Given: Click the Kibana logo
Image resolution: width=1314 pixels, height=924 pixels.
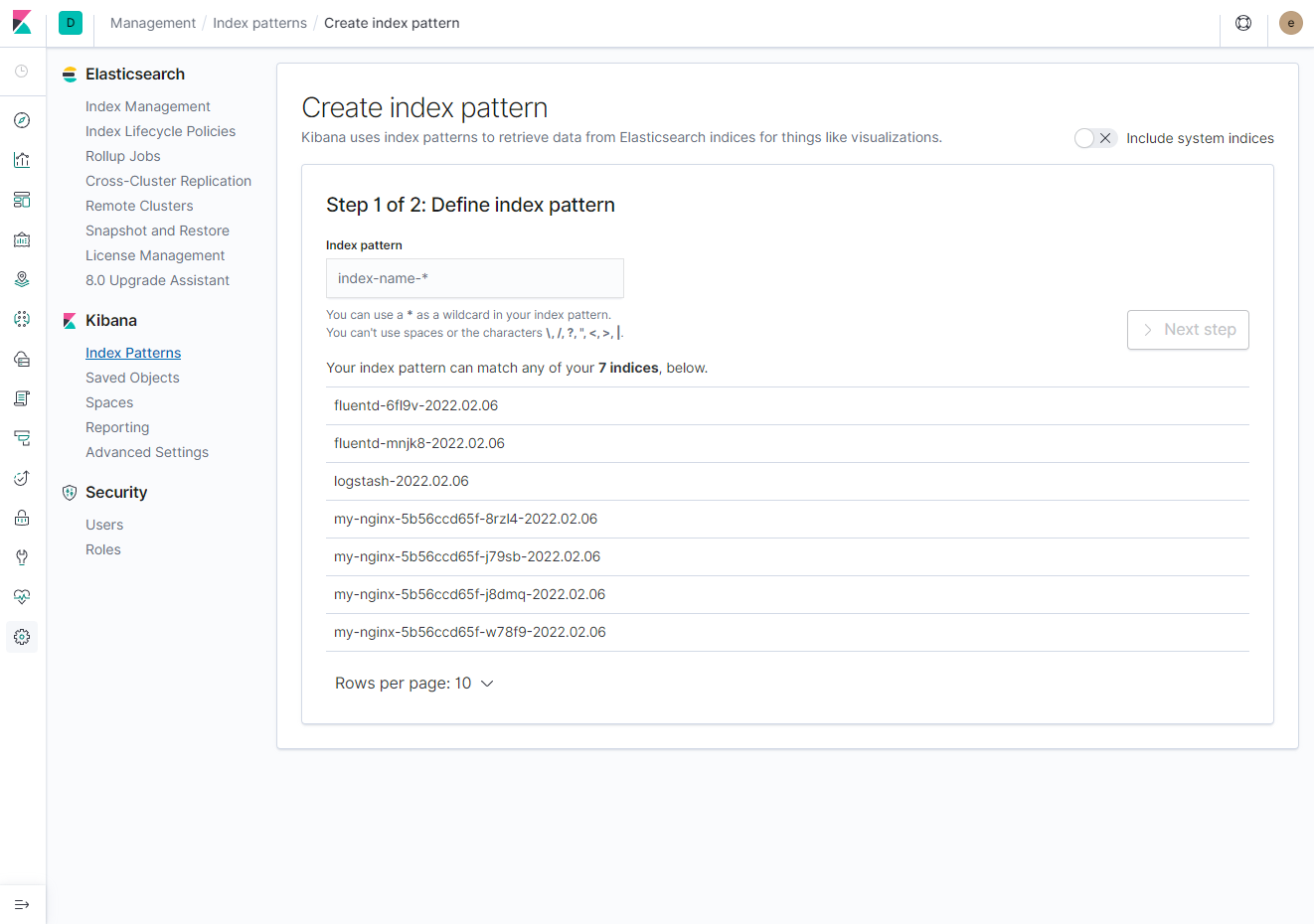Looking at the screenshot, I should (x=22, y=23).
